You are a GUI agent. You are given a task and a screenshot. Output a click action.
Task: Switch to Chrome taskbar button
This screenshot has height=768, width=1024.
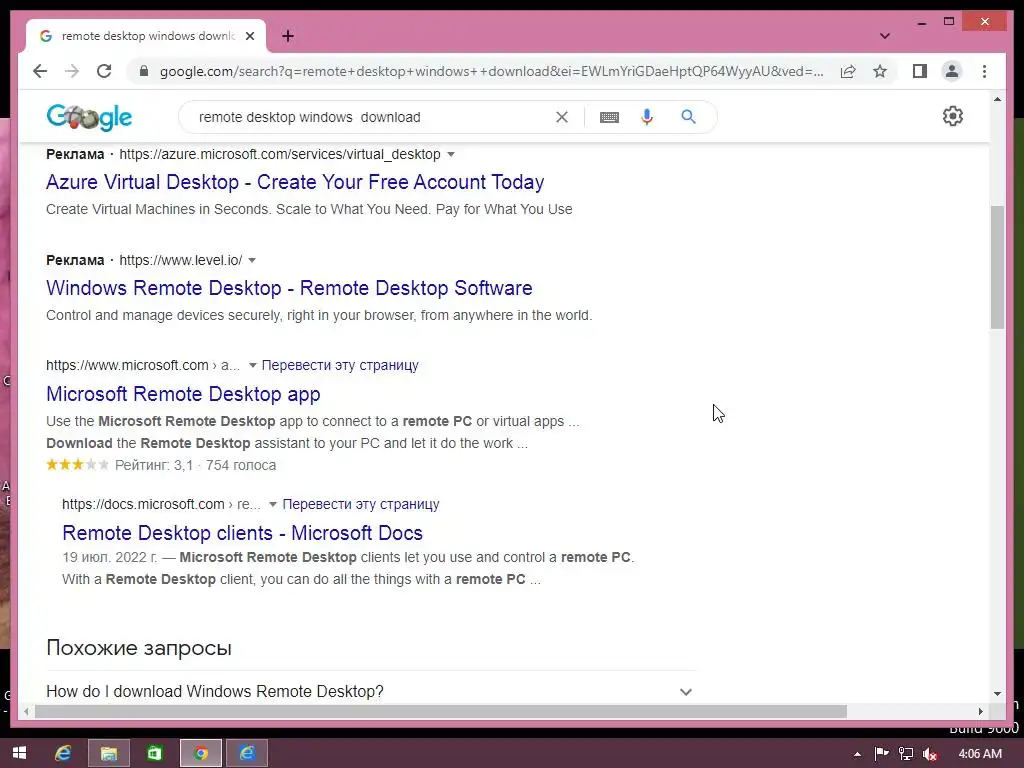coord(201,754)
